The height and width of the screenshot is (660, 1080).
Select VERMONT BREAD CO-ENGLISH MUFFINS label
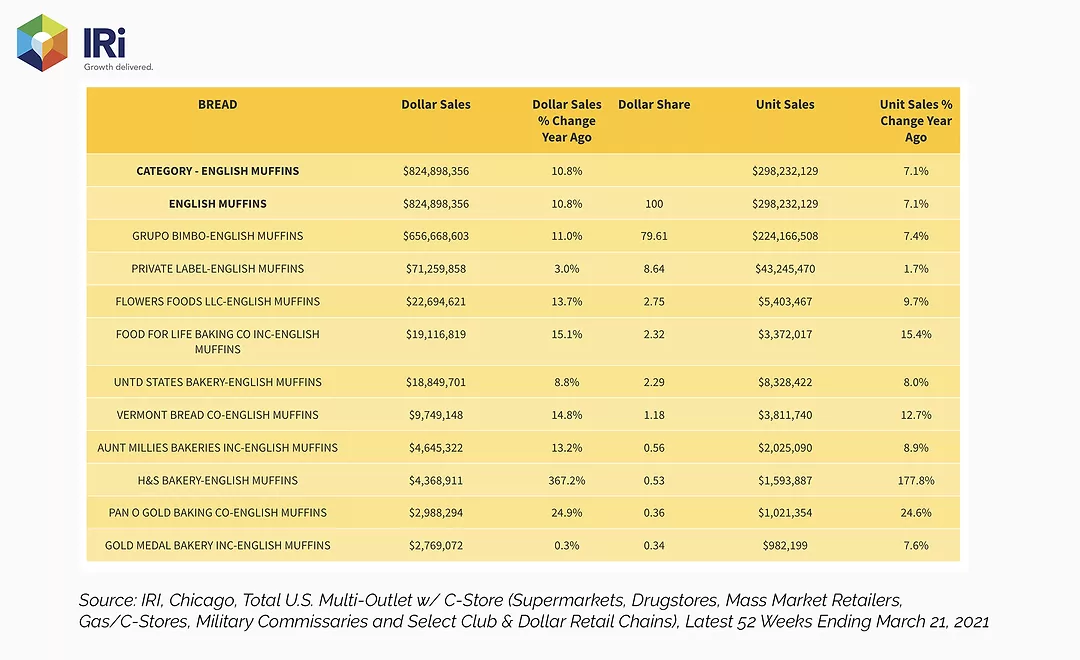(218, 415)
